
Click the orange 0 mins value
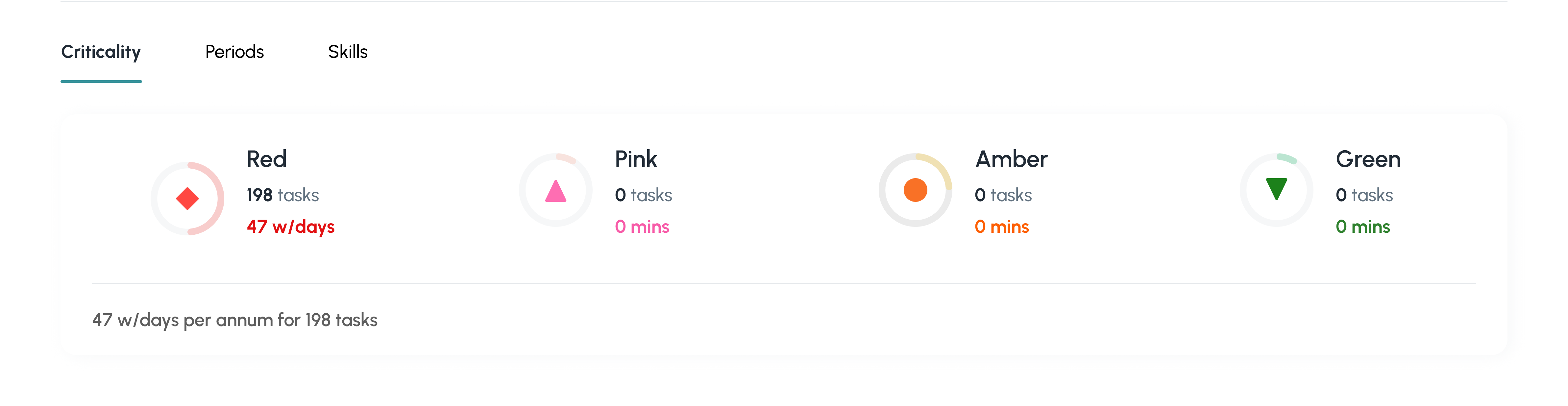pos(1001,227)
